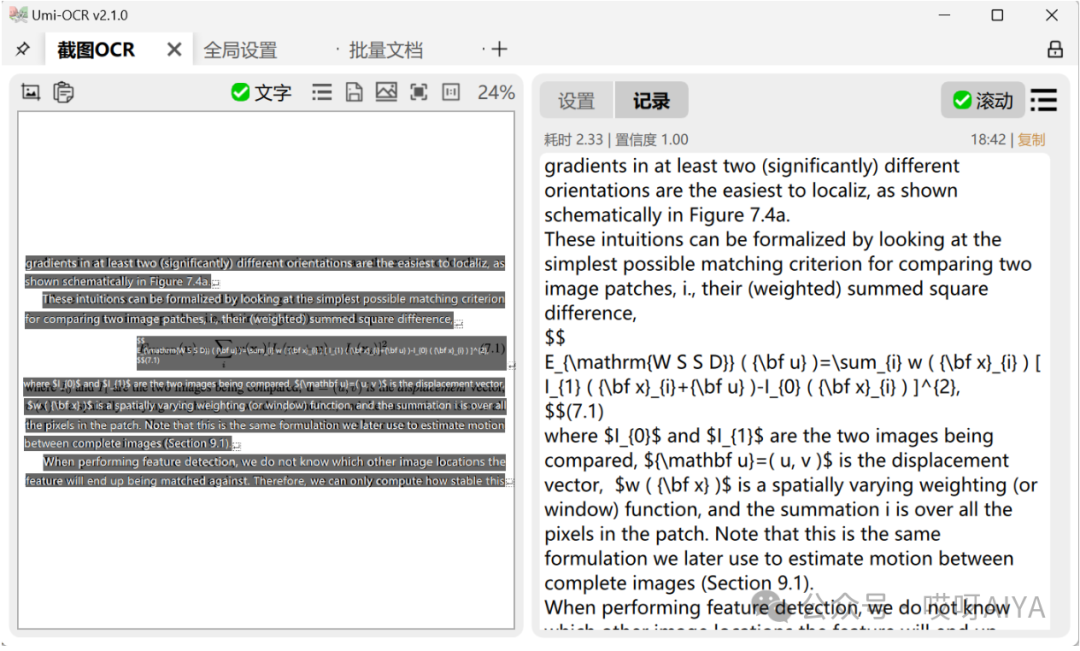Click the 复制 copy link
Image resolution: width=1080 pixels, height=651 pixels.
pyautogui.click(x=1031, y=140)
